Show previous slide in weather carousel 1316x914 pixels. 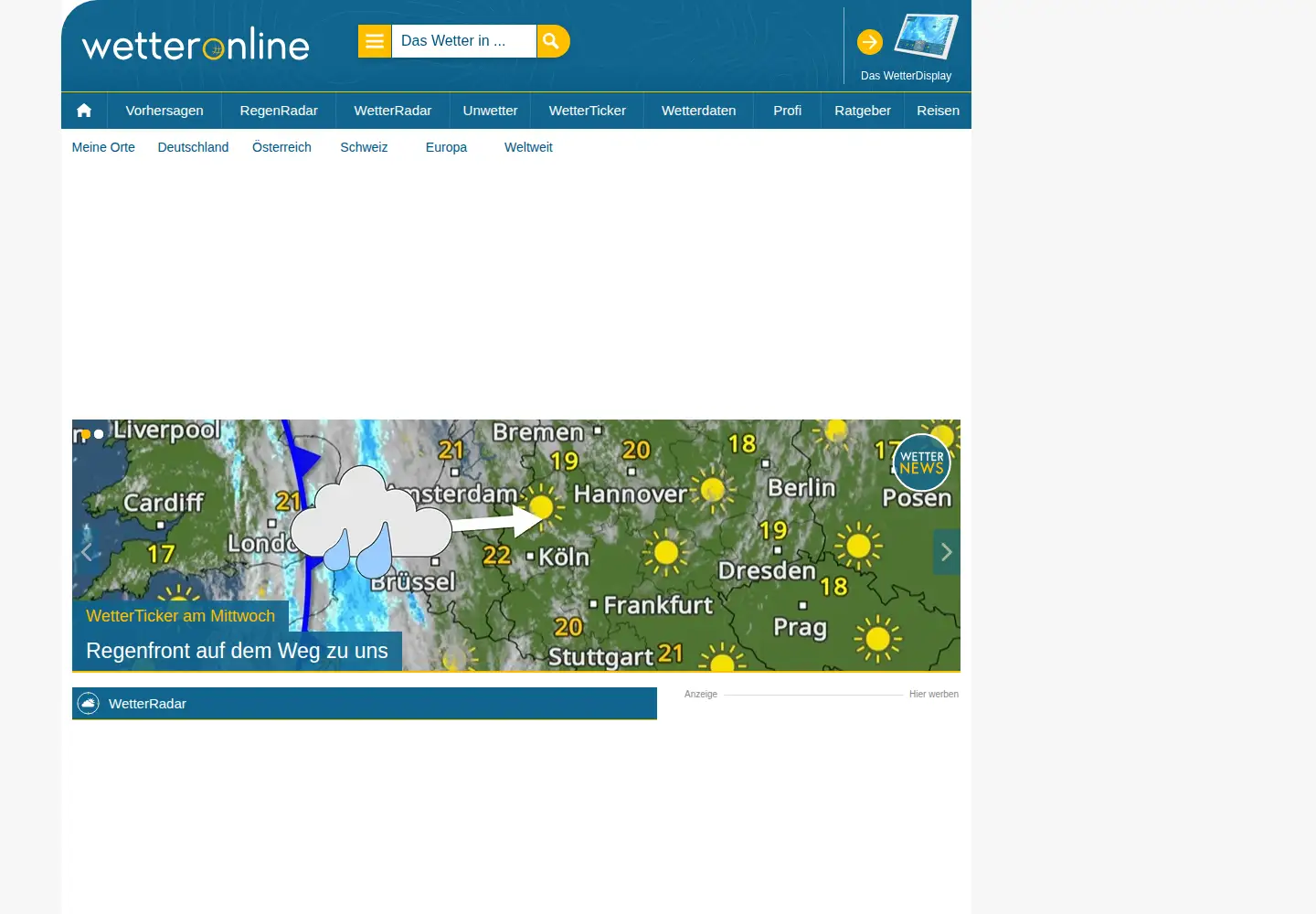click(x=86, y=552)
